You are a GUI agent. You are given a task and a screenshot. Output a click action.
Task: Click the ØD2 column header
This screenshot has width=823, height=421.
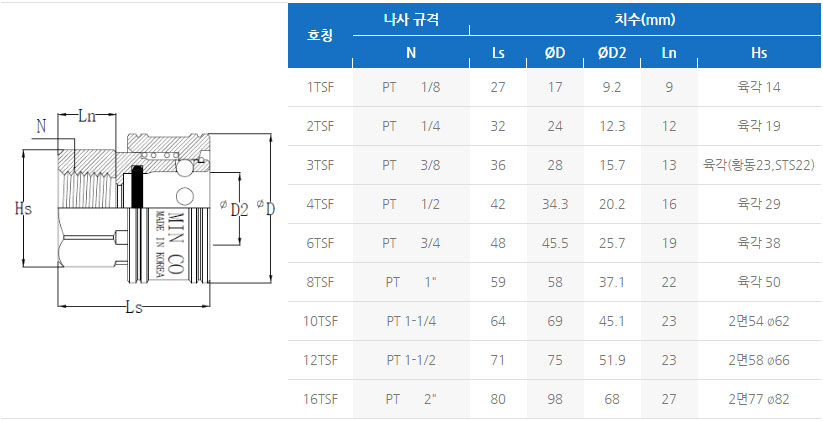(611, 52)
